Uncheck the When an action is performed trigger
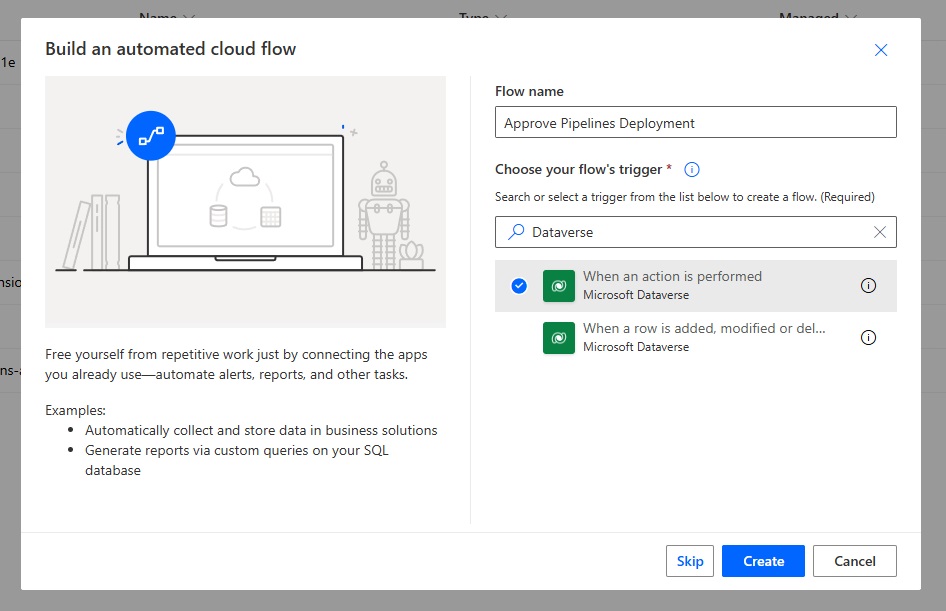Viewport: 946px width, 611px height. [519, 286]
